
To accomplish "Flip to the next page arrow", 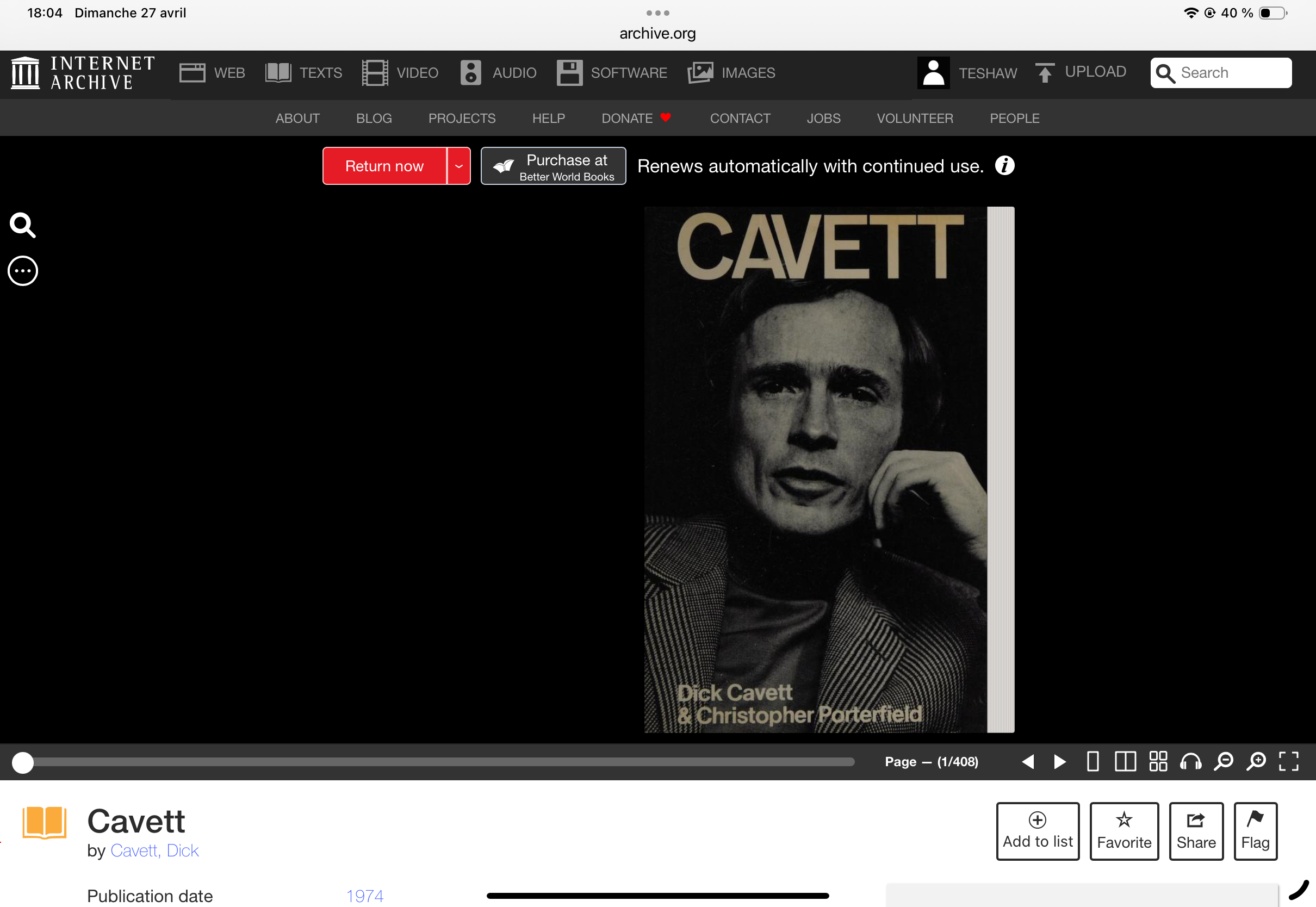I will click(x=1060, y=761).
